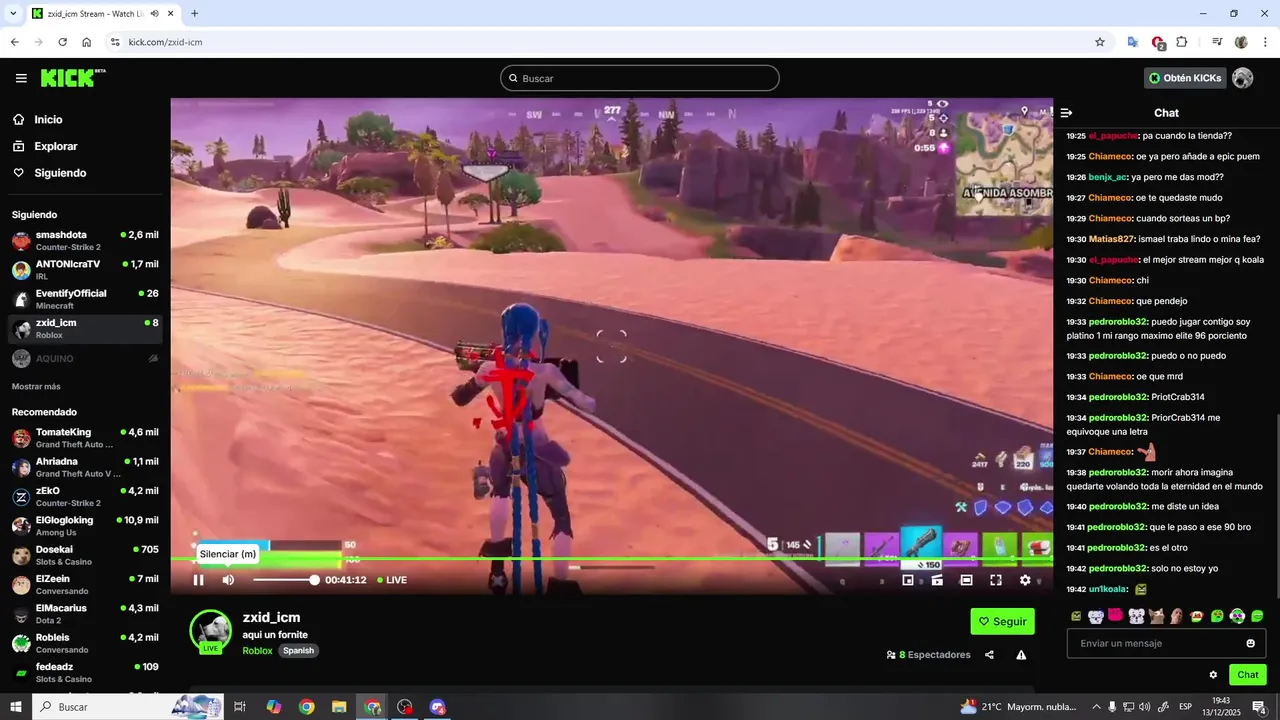Open the EventifyOfficial channel
1280x720 pixels.
(85, 299)
